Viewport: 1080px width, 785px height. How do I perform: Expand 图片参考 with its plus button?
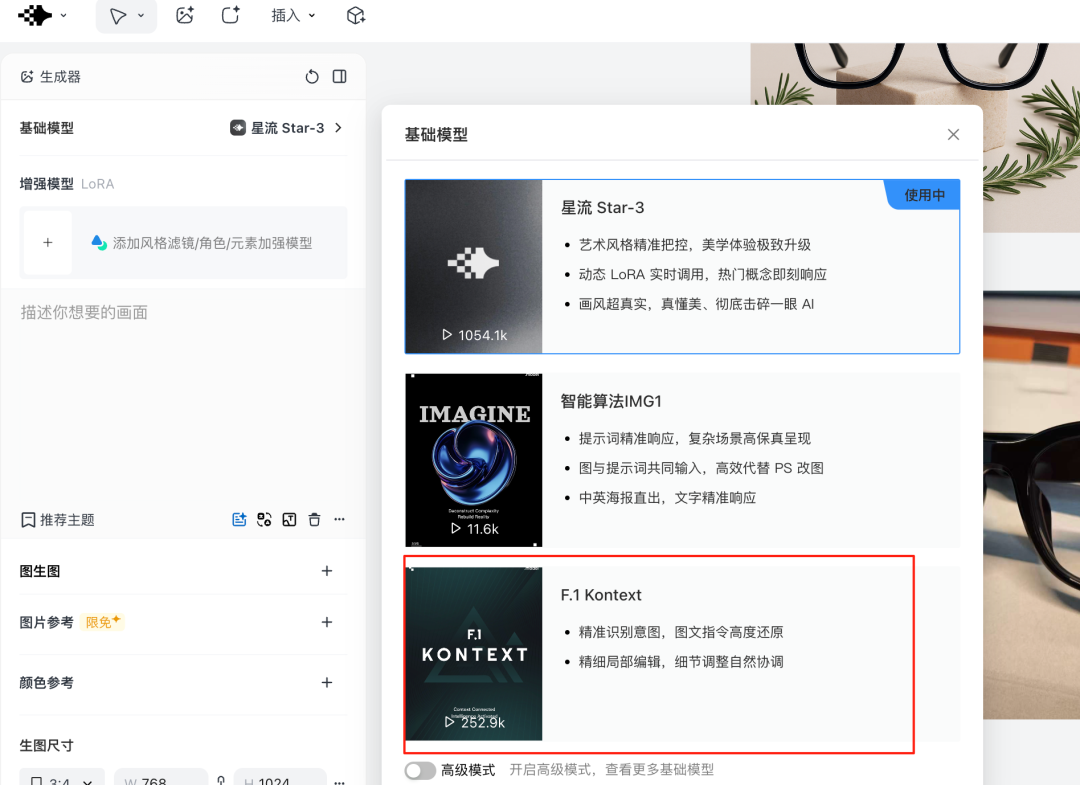click(x=327, y=622)
